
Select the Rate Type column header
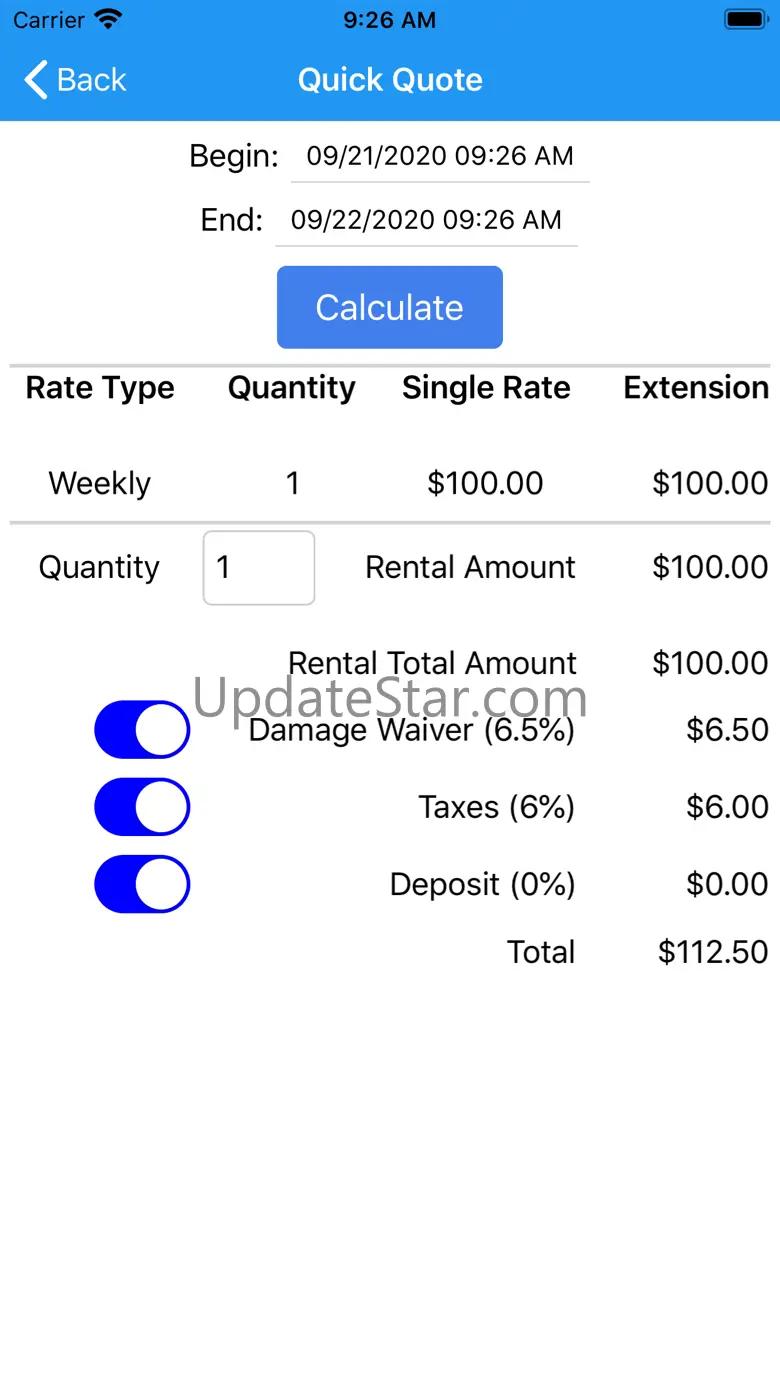click(100, 388)
